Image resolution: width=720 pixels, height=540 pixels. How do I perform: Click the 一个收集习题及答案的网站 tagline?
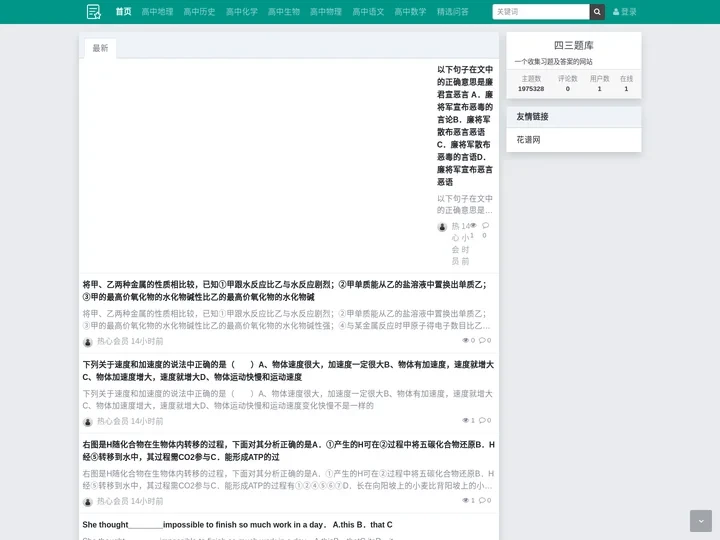click(x=553, y=62)
